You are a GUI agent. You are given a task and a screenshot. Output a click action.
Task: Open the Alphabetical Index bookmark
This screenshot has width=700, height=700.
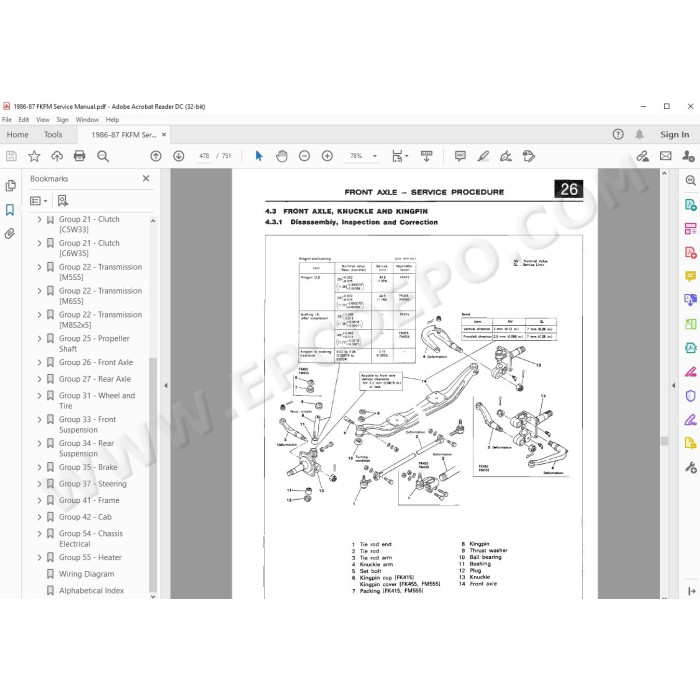(x=92, y=591)
